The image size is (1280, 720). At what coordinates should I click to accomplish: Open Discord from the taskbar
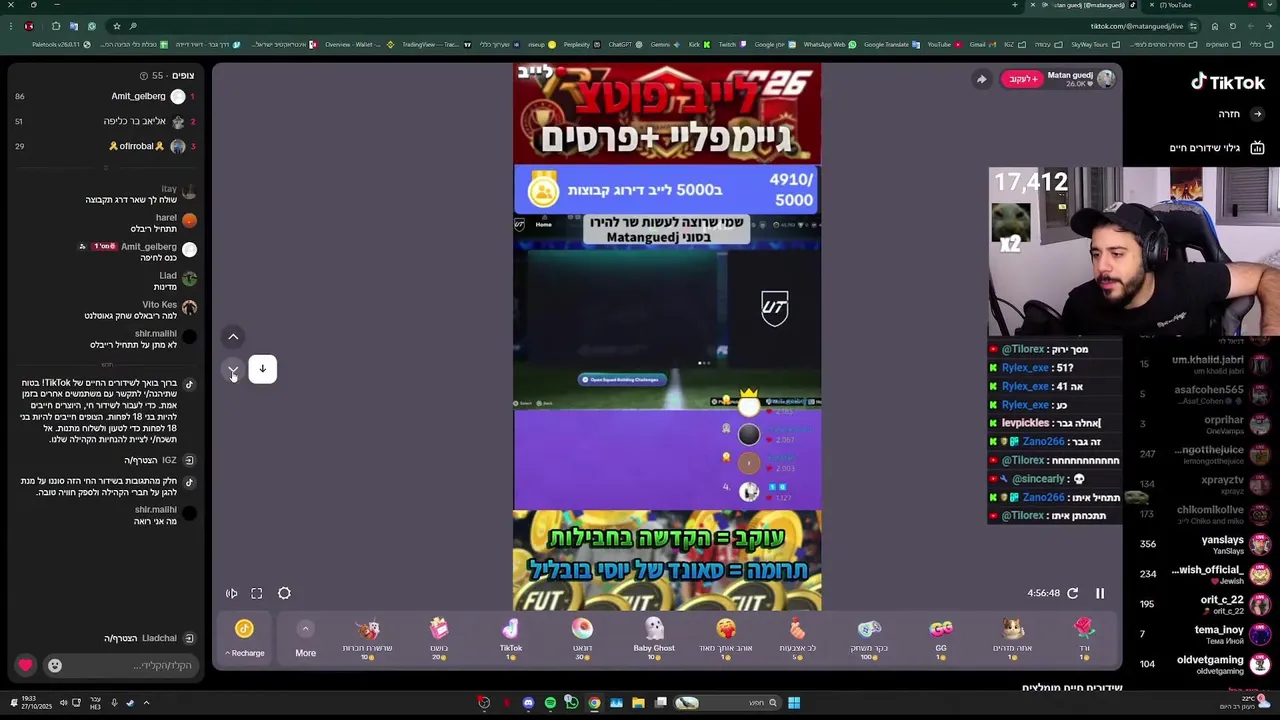coord(528,703)
